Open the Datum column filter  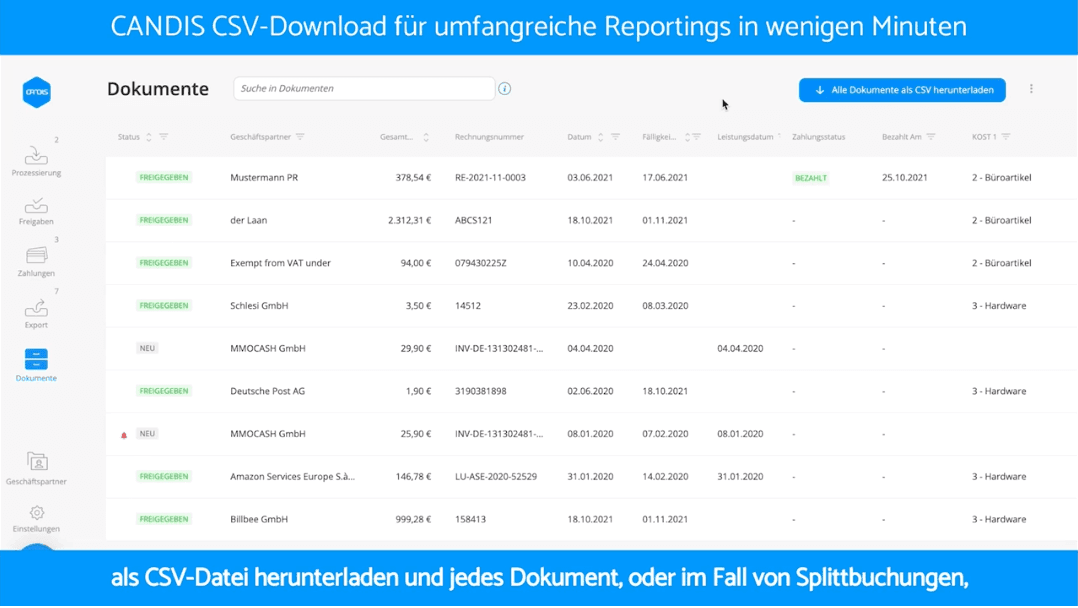615,137
